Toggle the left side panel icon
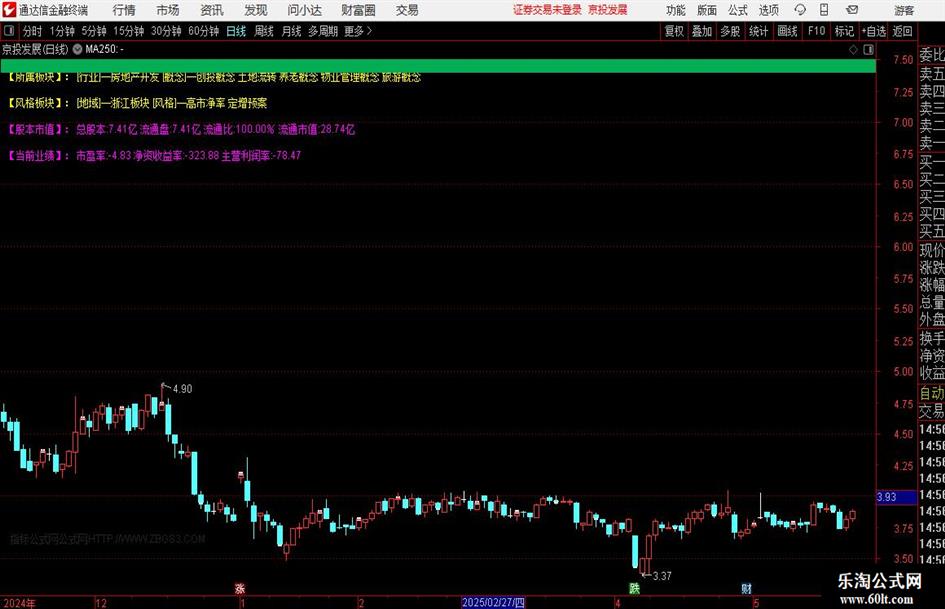Screen dimensions: 945x609 point(9,31)
